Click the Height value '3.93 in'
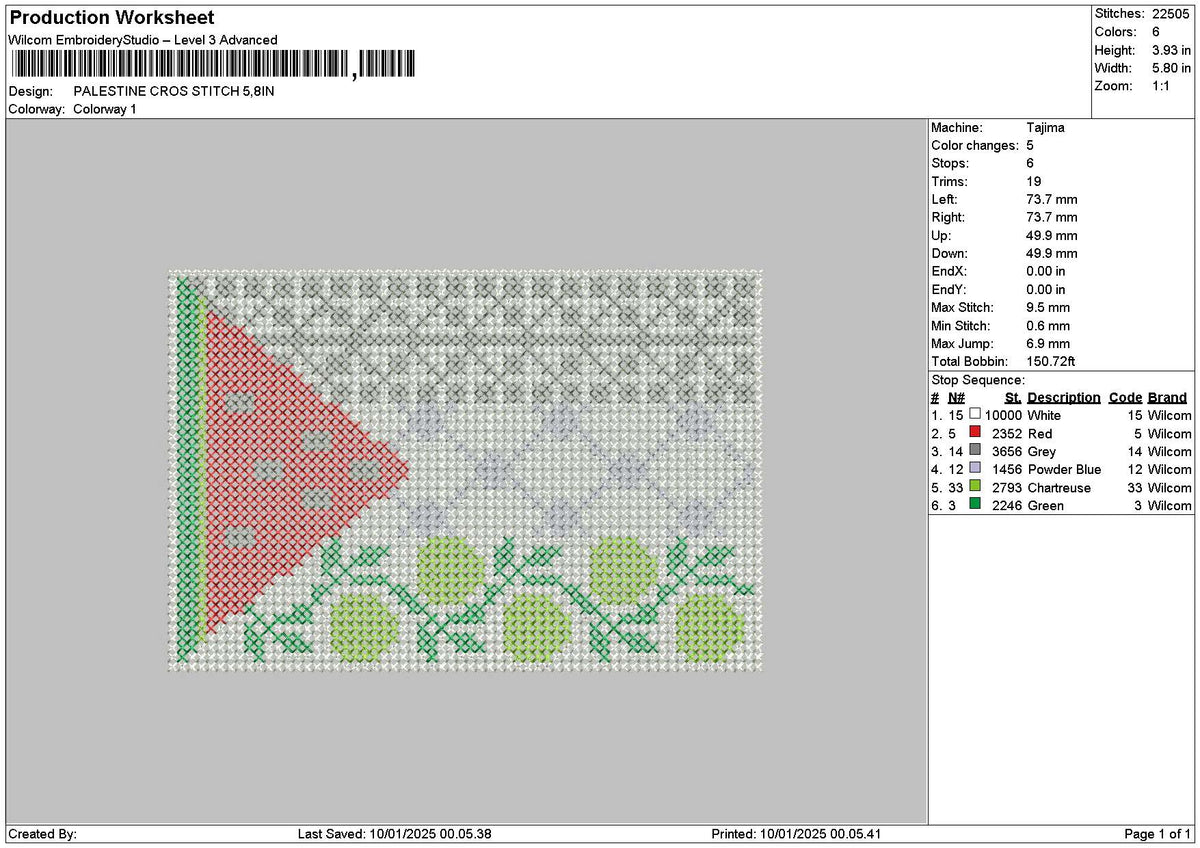 click(1172, 50)
